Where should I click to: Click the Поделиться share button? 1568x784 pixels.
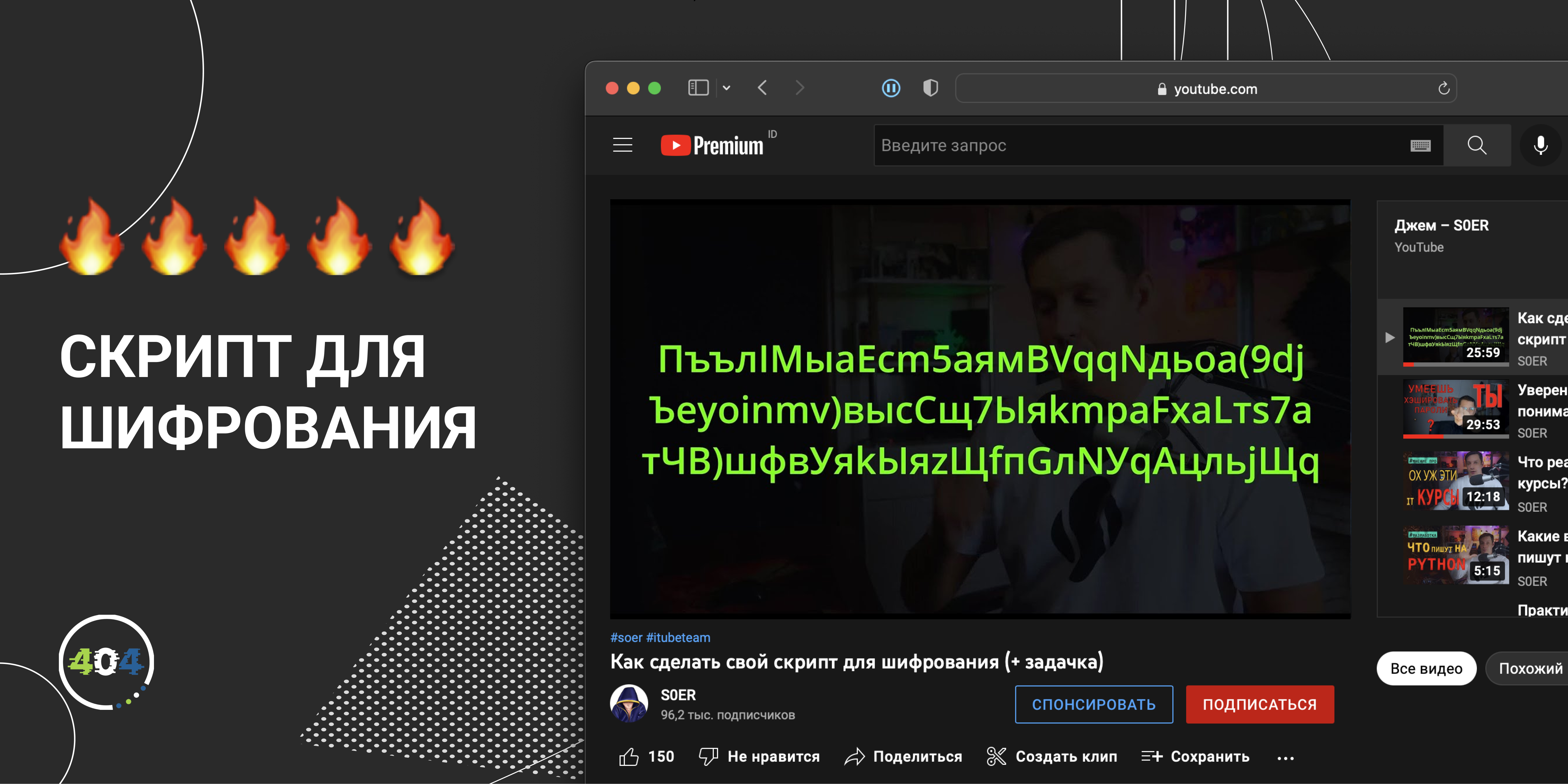903,757
